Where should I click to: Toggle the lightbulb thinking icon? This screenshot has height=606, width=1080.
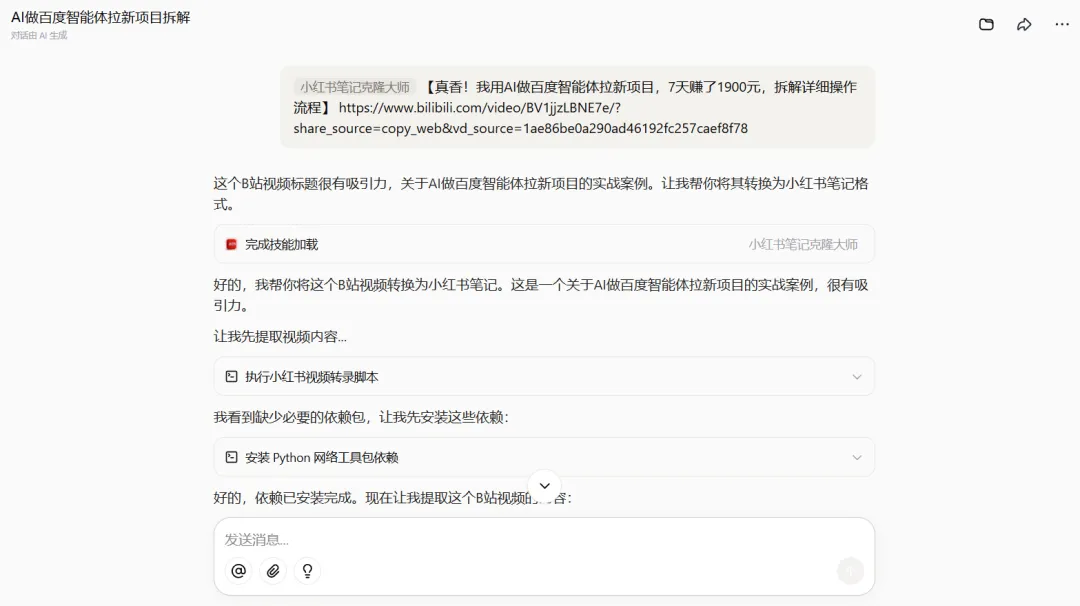(307, 571)
